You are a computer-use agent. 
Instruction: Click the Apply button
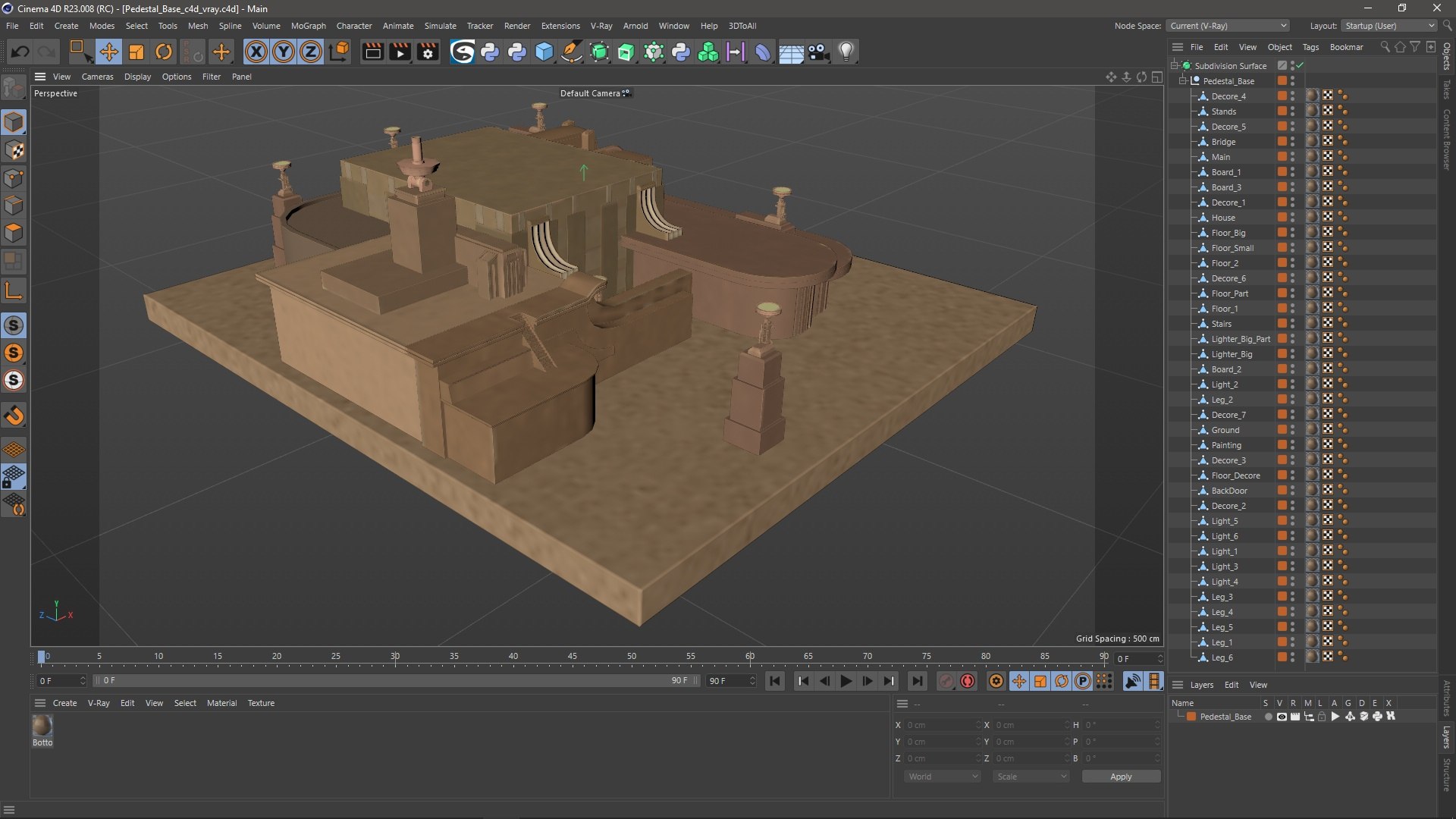[x=1121, y=777]
